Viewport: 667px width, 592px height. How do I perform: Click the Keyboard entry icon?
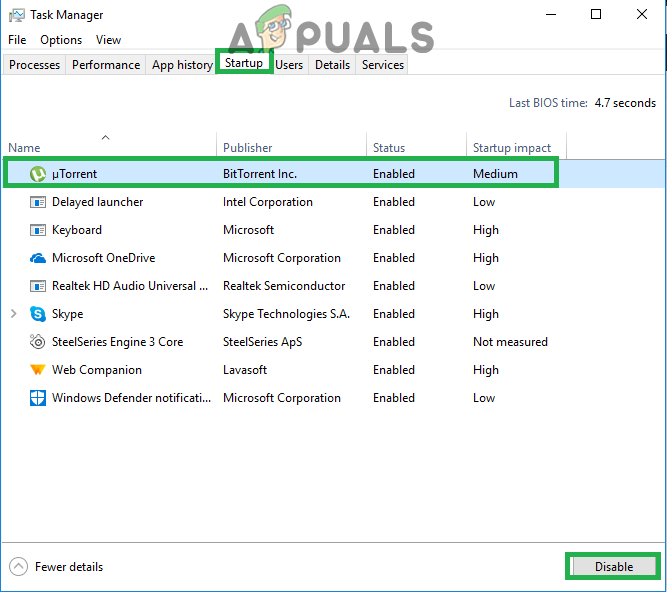click(38, 230)
